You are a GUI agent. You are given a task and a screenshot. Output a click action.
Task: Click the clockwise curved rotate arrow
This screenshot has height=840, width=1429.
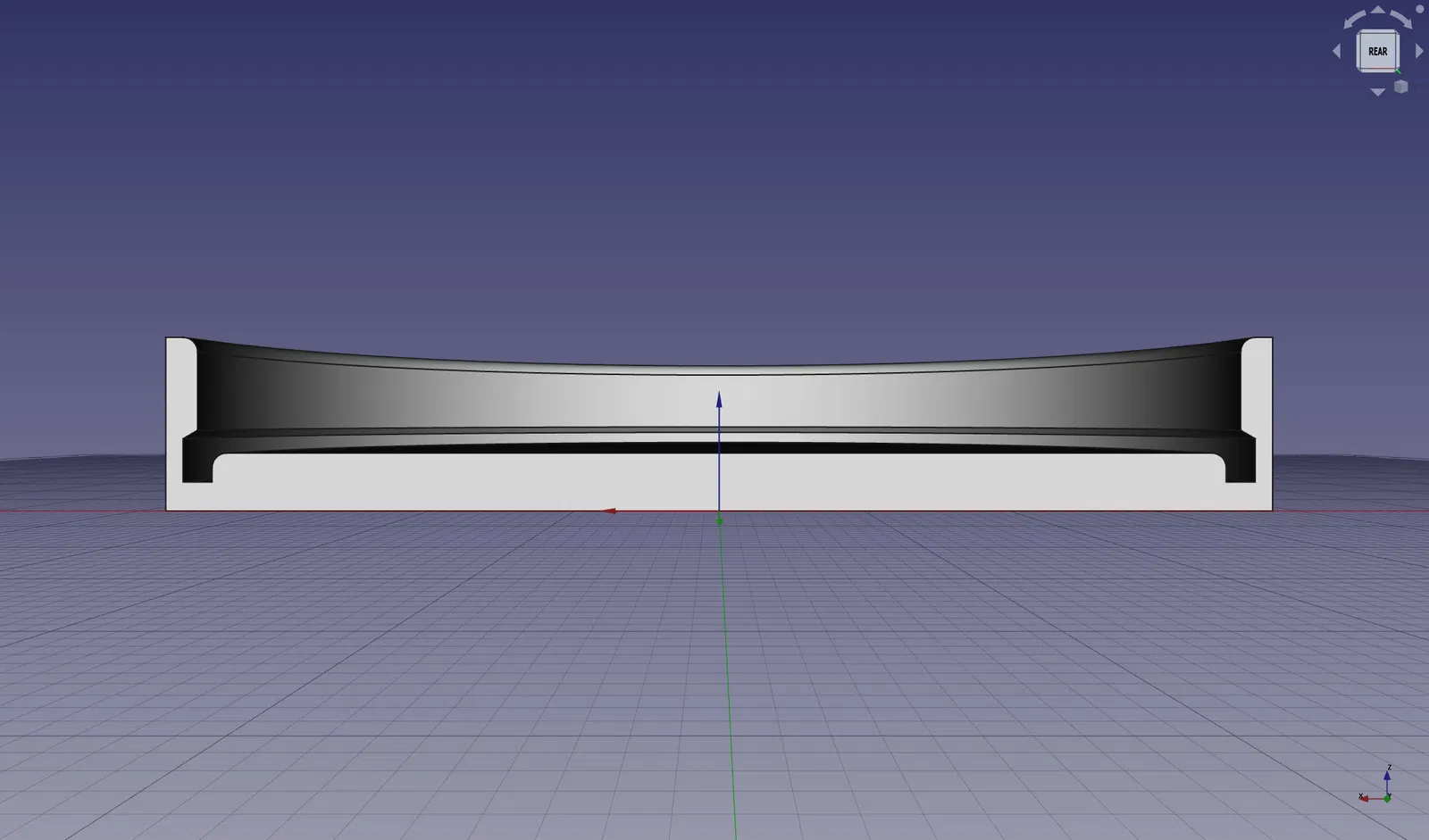tap(1401, 19)
